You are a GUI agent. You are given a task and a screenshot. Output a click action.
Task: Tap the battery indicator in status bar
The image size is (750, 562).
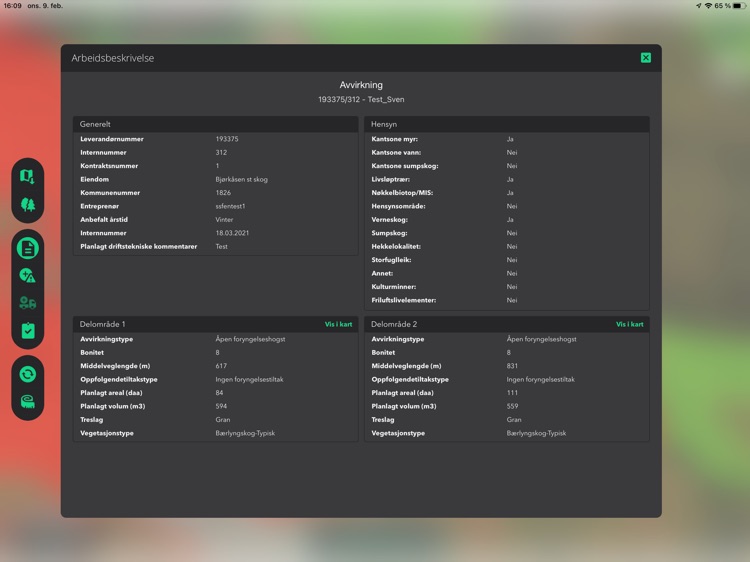tap(739, 6)
